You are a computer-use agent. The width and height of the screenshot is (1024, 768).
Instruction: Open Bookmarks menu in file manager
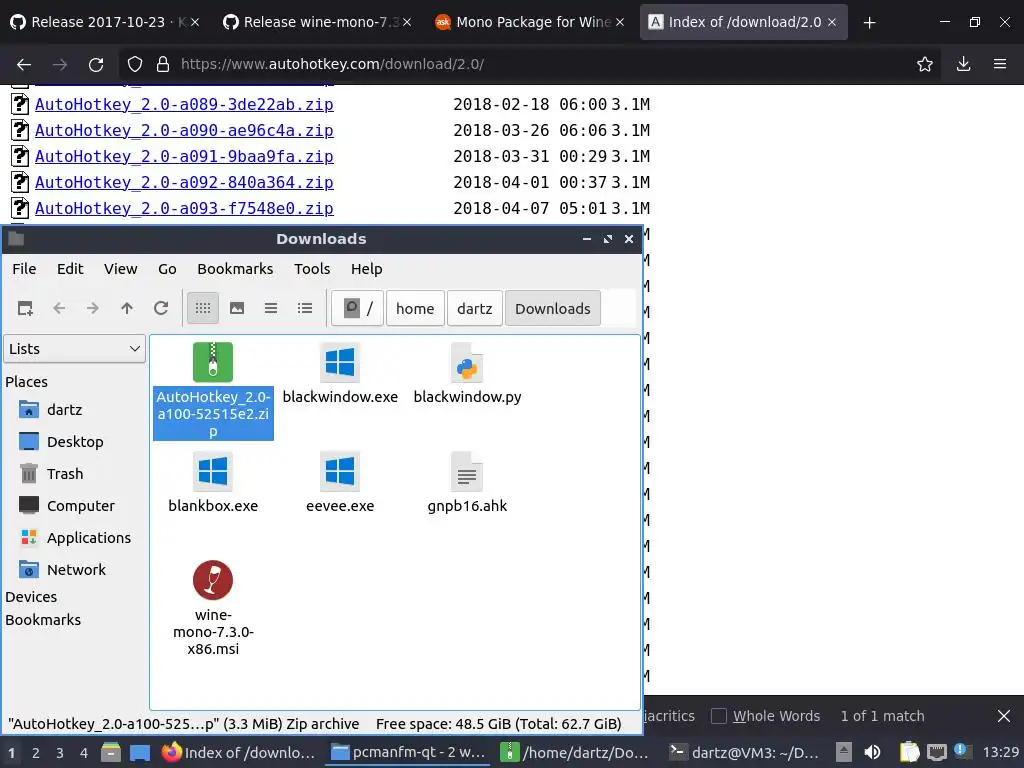pos(235,269)
